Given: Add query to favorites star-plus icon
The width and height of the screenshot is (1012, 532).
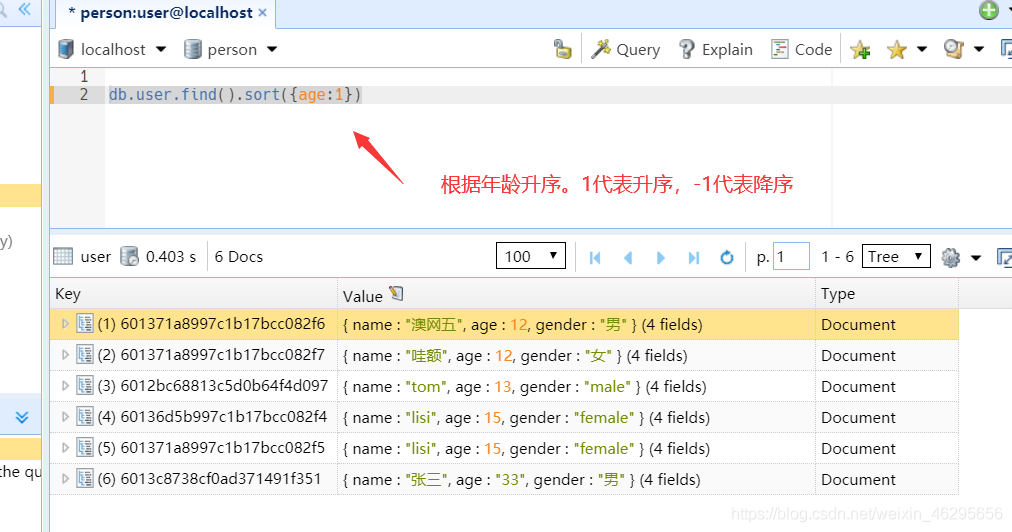Looking at the screenshot, I should coord(860,50).
